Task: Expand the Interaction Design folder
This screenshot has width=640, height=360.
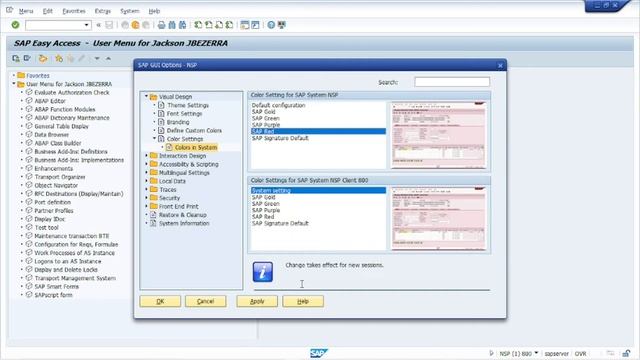Action: tap(146, 156)
